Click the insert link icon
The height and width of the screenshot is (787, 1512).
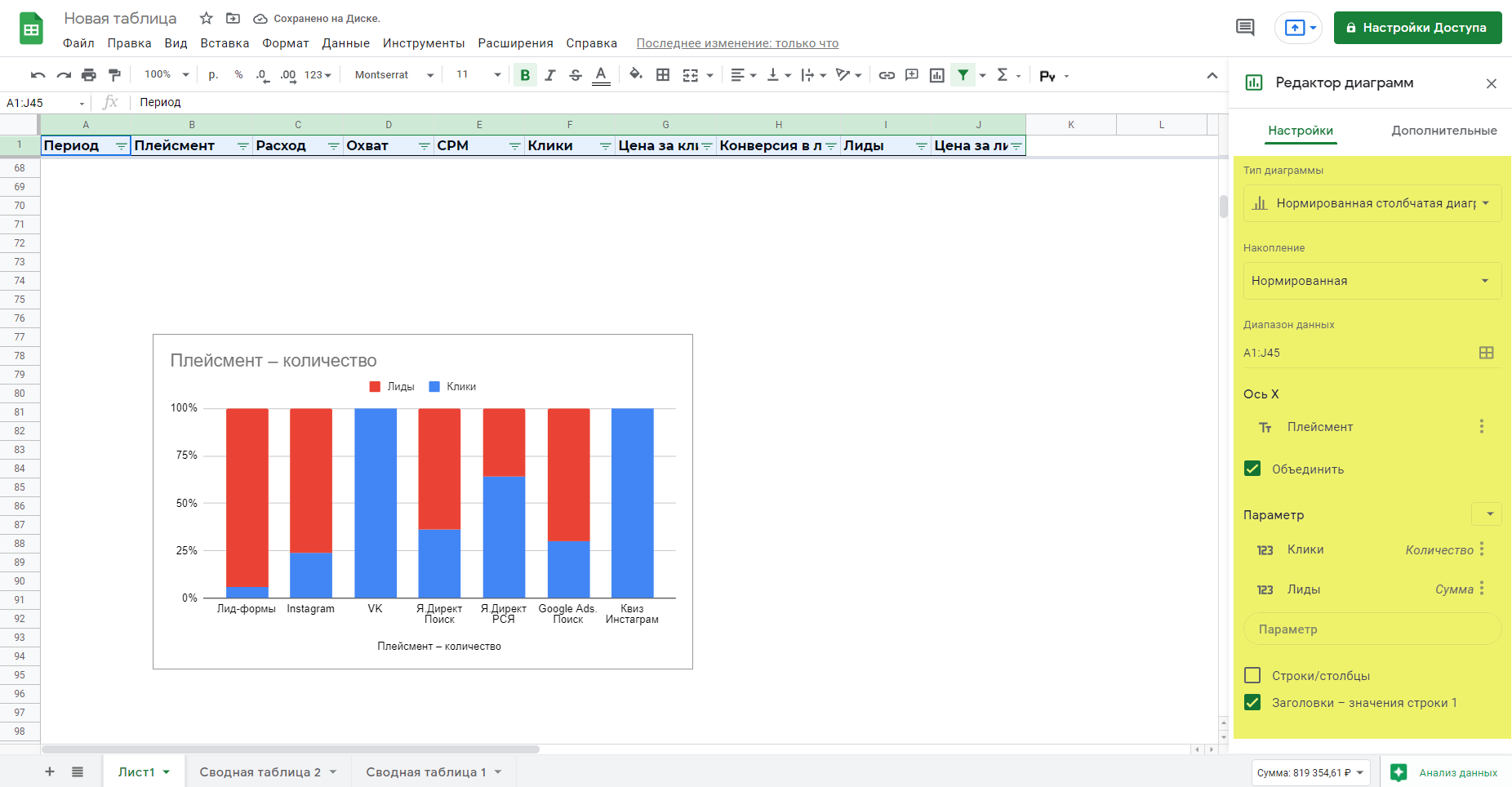(887, 75)
